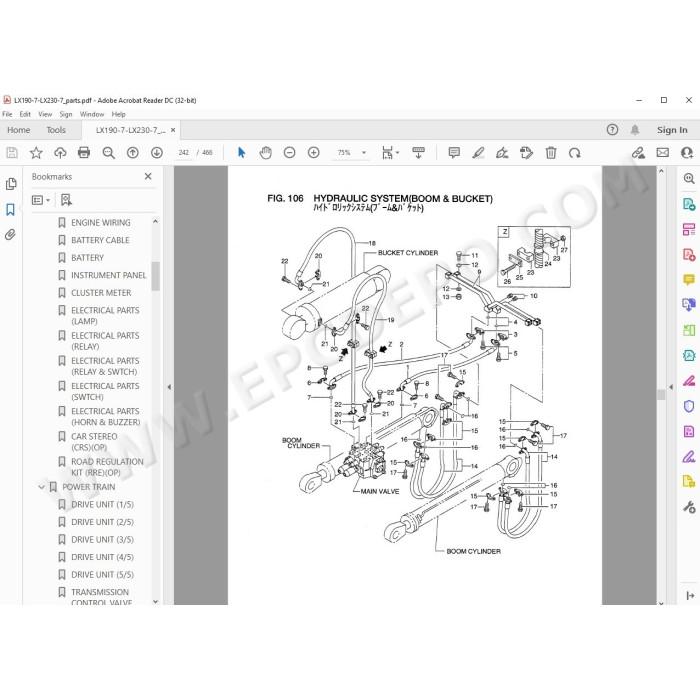
Task: Open bookmark options list dropdown
Action: point(41,200)
